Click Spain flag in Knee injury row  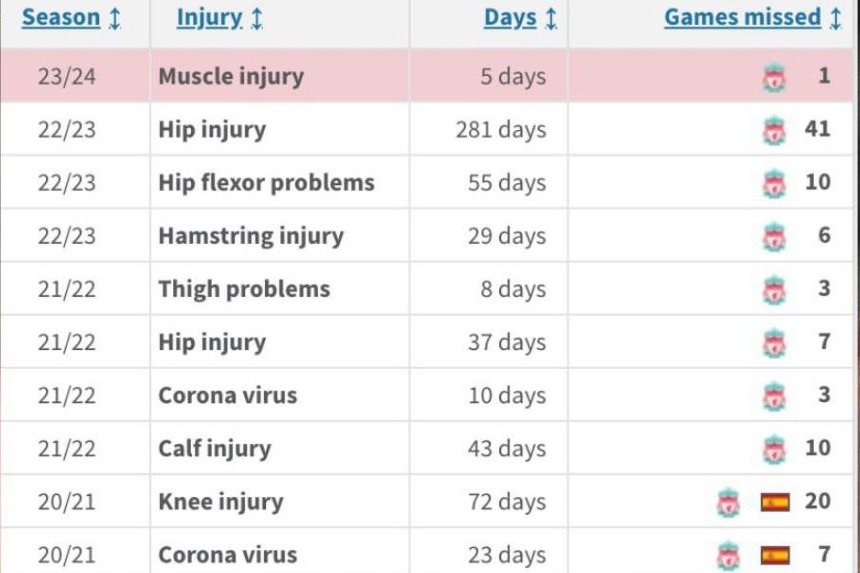[x=775, y=502]
